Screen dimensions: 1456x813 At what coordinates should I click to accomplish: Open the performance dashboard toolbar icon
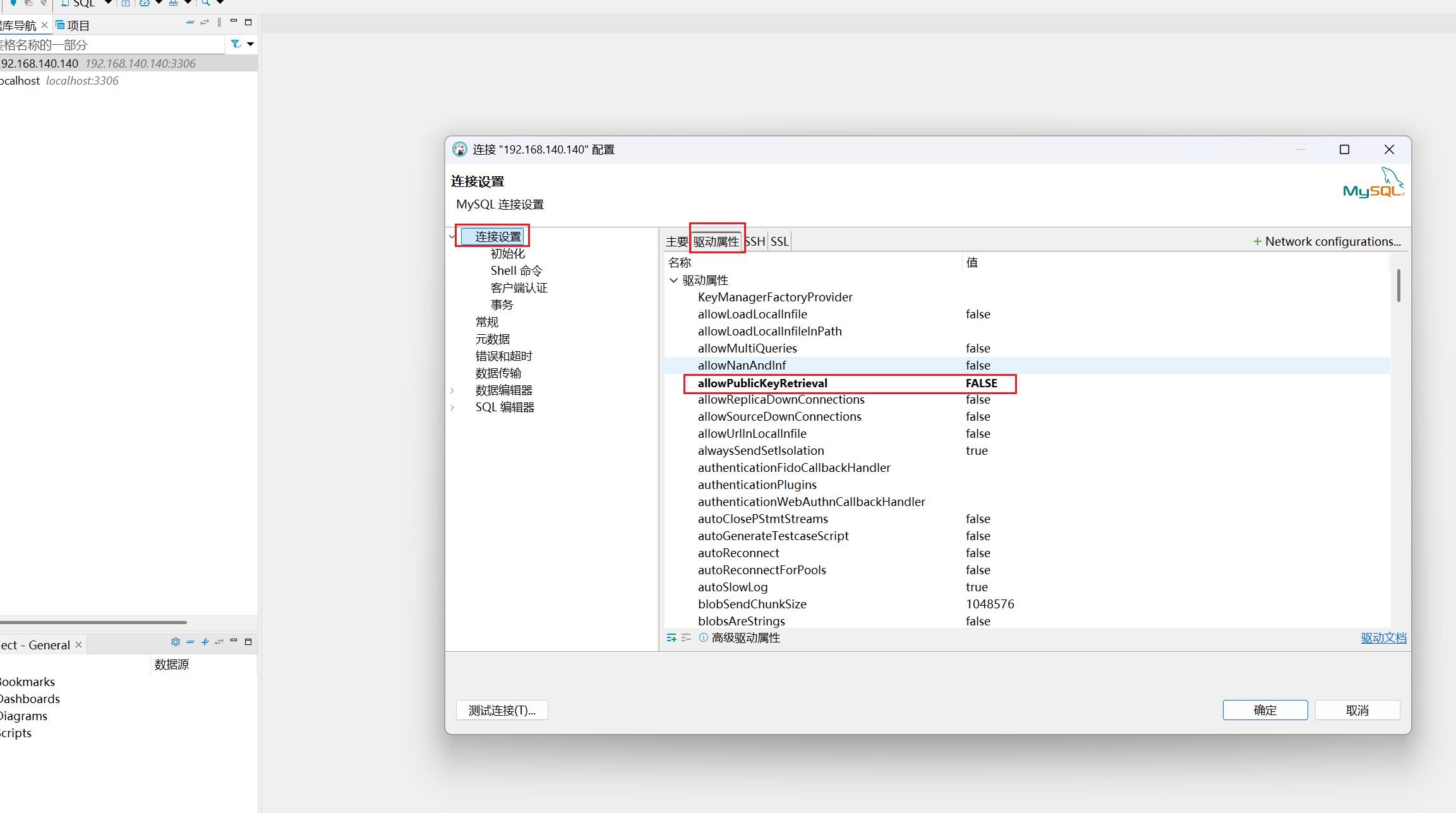pyautogui.click(x=144, y=3)
